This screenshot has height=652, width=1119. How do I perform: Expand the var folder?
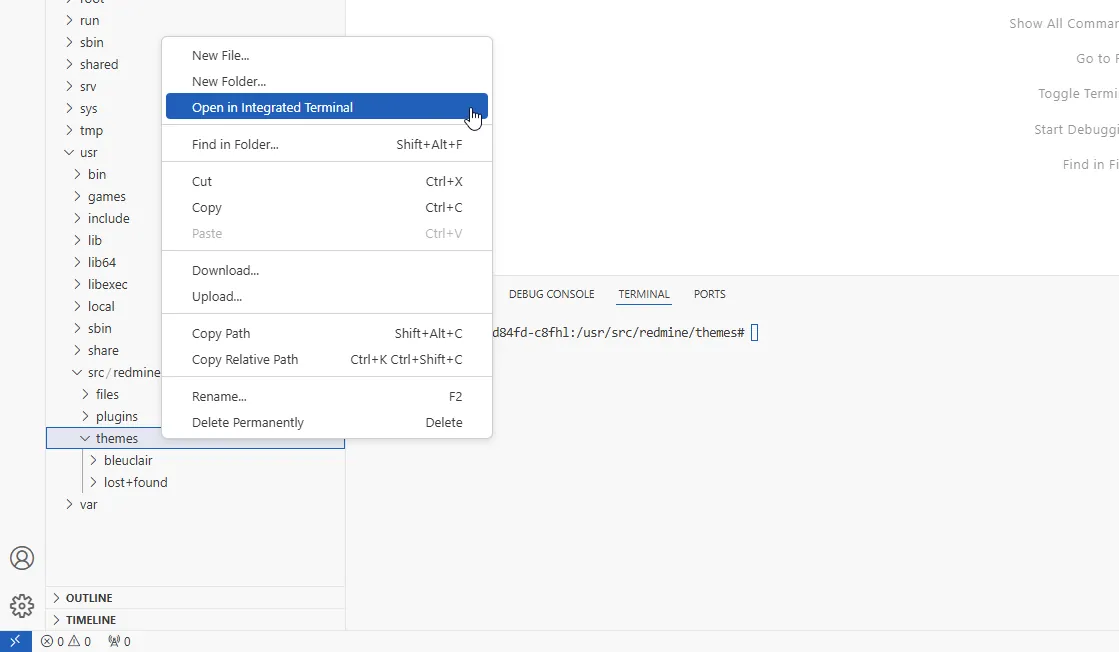tap(88, 504)
